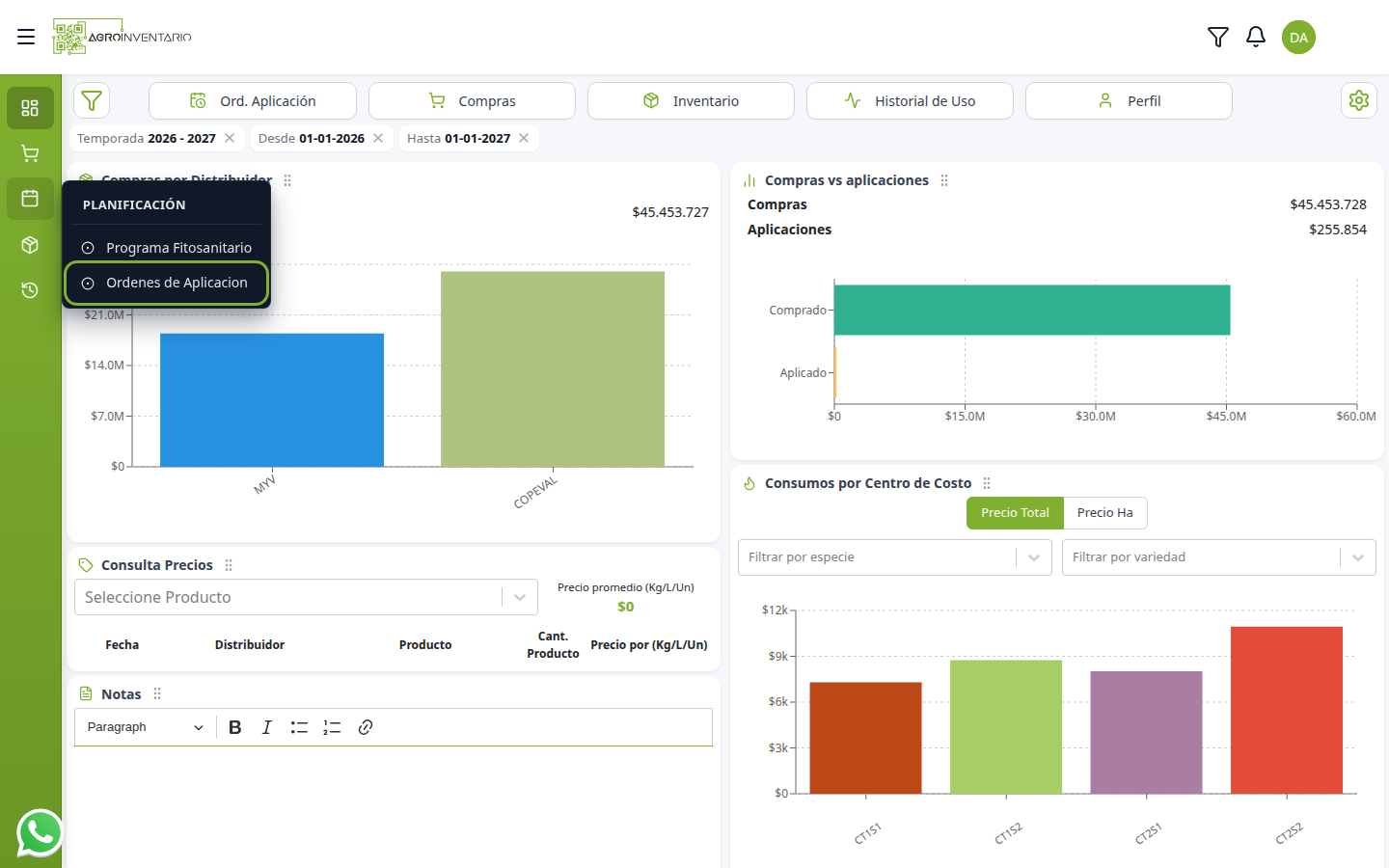Open the header filter funnel icon
This screenshot has width=1389, height=868.
1218,37
